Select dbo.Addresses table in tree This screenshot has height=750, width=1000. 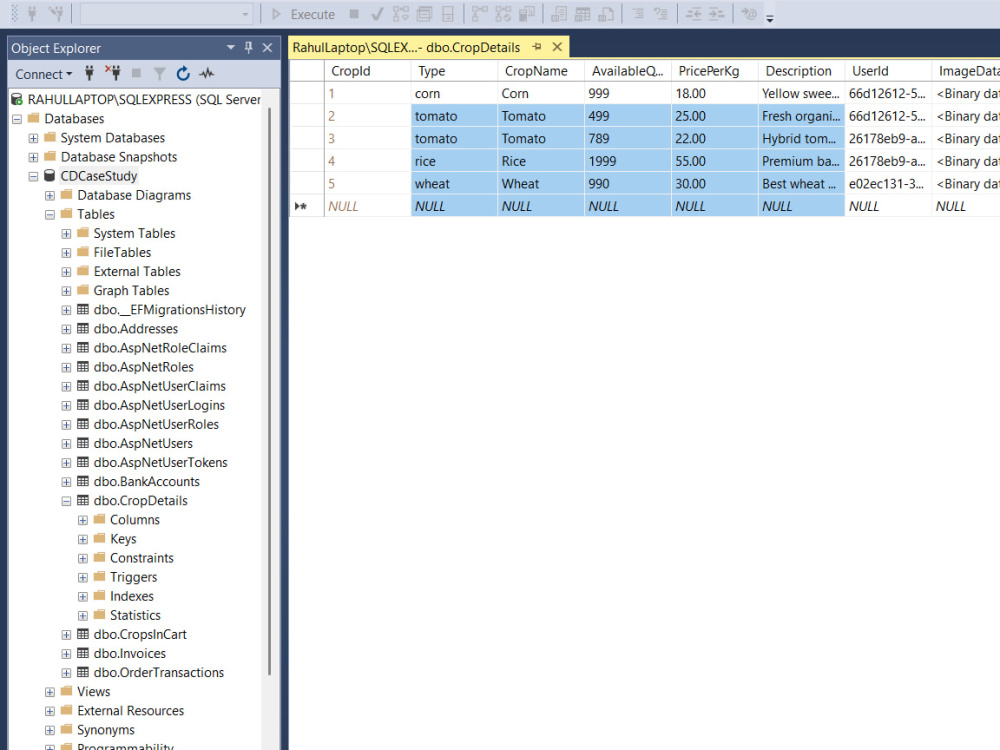(136, 329)
